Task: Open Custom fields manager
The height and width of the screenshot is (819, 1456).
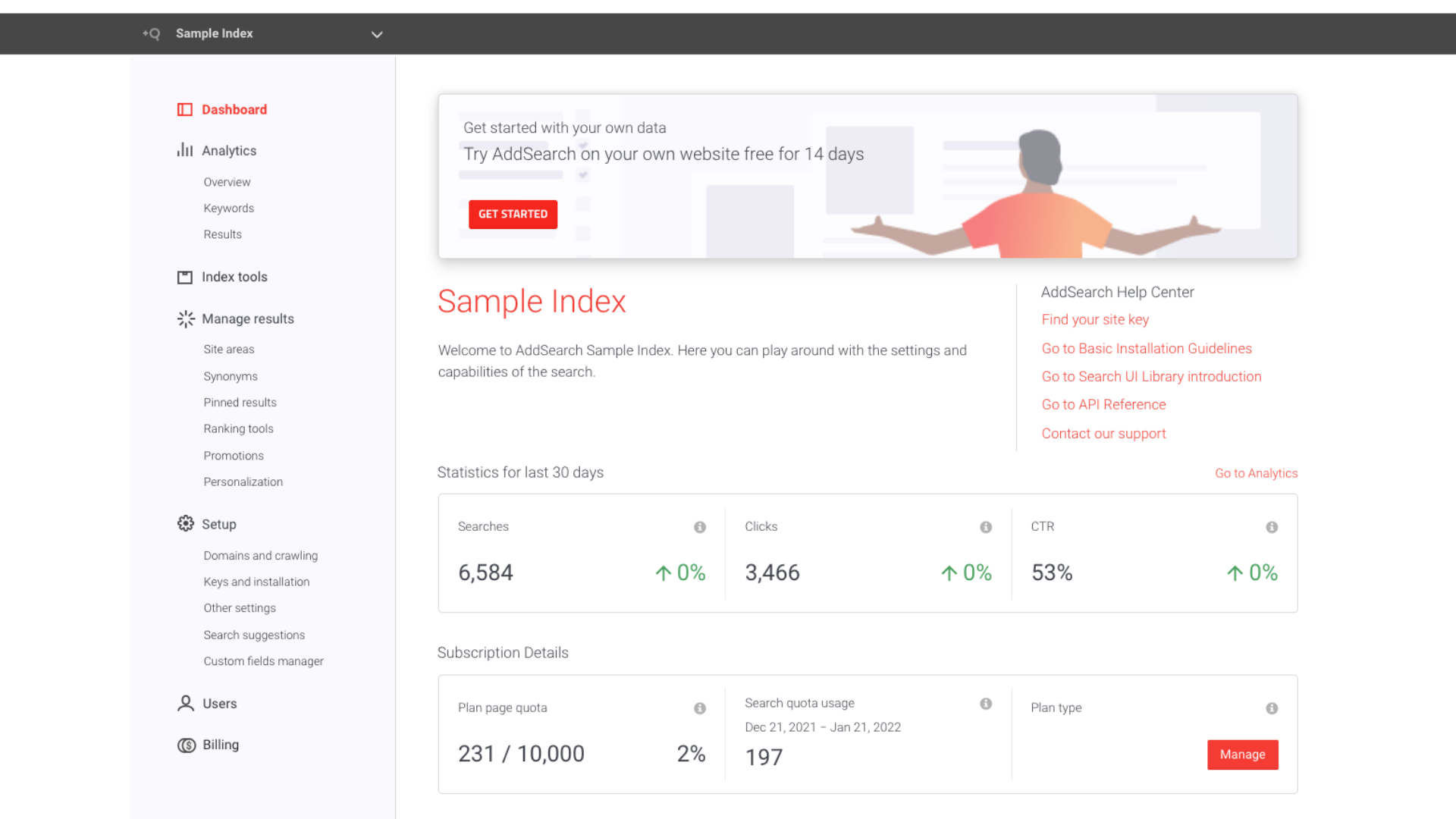Action: click(263, 661)
